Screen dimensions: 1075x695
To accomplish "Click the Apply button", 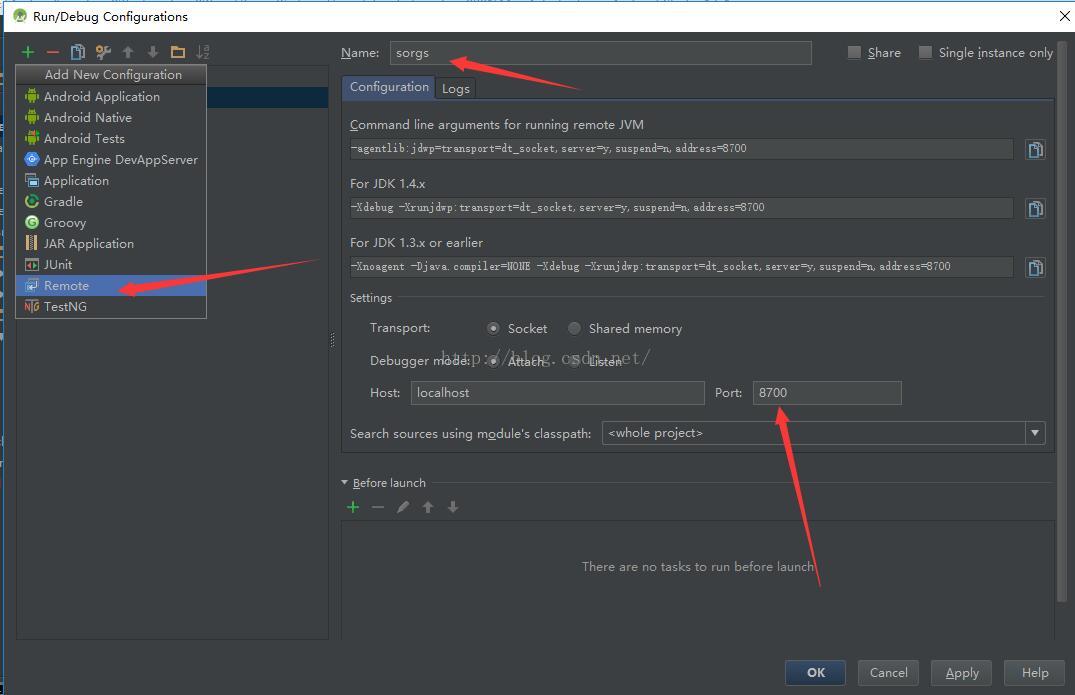I will click(962, 673).
